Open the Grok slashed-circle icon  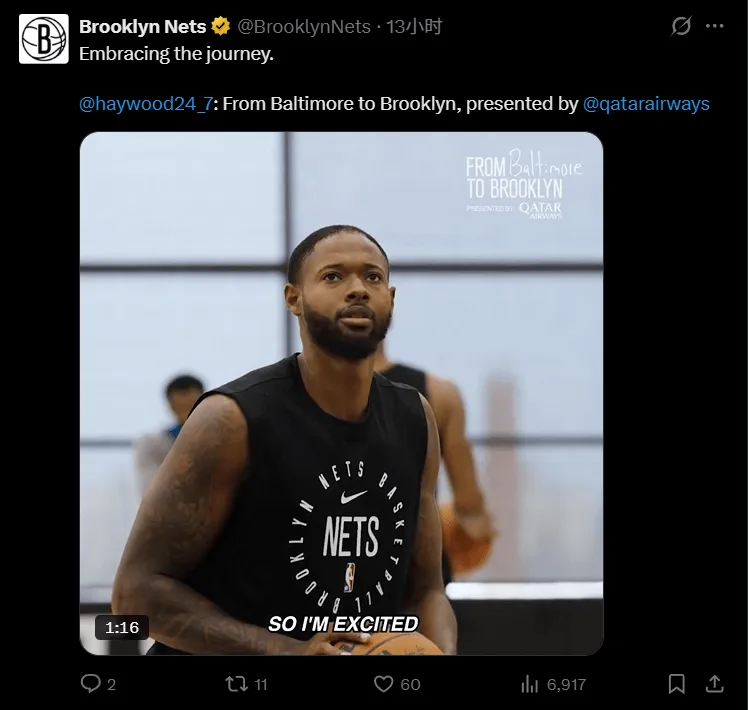pos(681,27)
